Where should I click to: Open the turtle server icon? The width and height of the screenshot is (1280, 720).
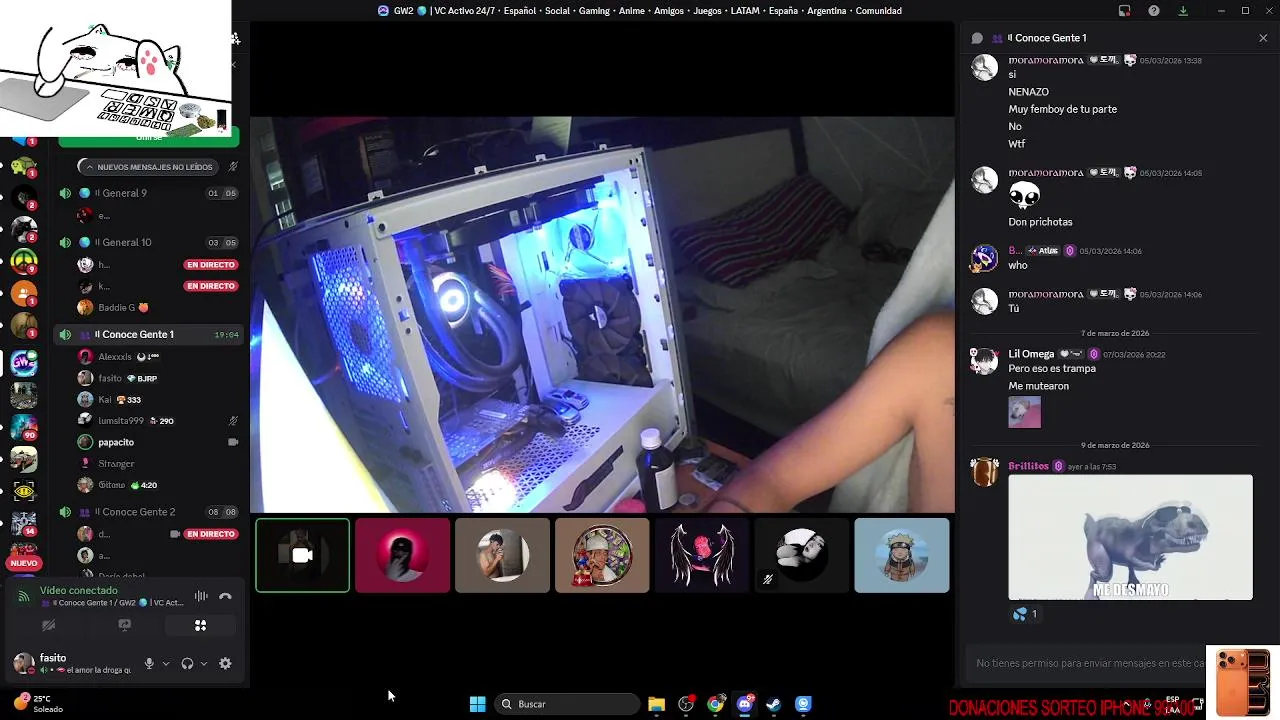tap(24, 166)
